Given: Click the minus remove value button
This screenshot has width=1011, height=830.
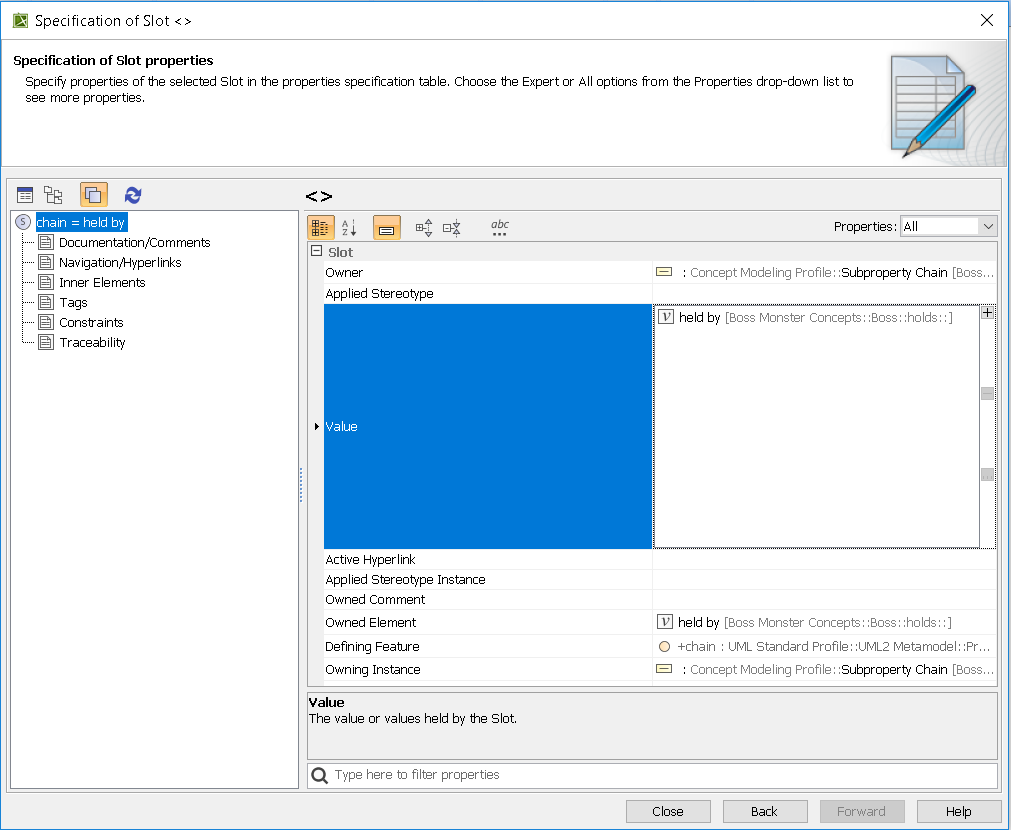Looking at the screenshot, I should (987, 393).
